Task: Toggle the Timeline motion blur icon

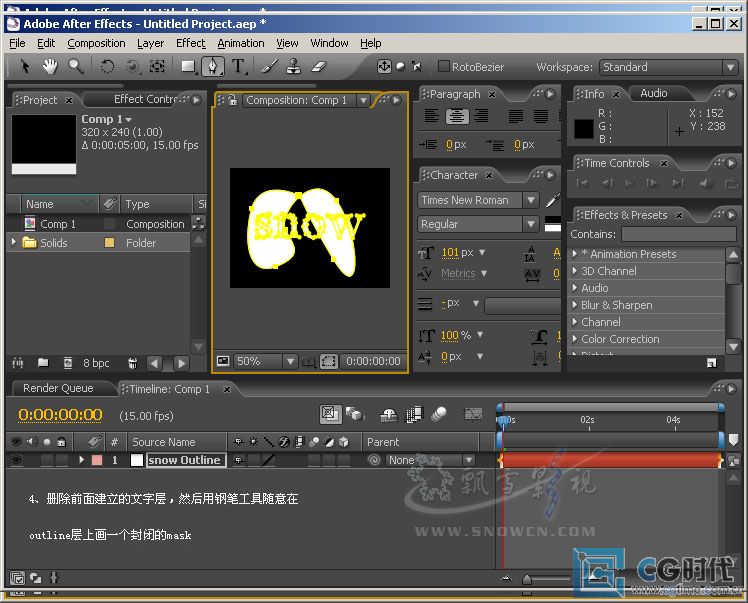Action: [438, 414]
